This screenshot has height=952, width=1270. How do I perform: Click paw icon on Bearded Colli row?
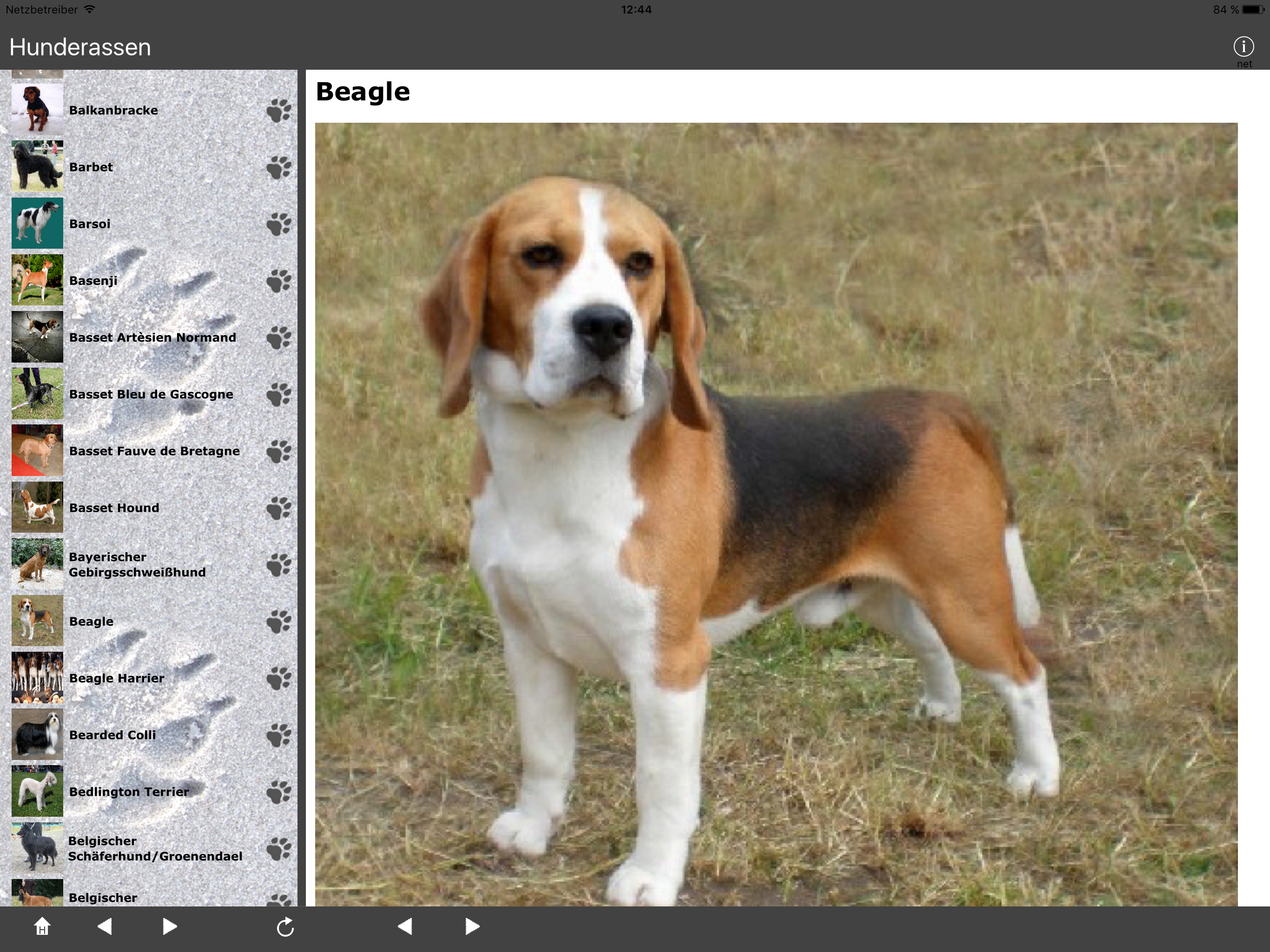(x=279, y=735)
